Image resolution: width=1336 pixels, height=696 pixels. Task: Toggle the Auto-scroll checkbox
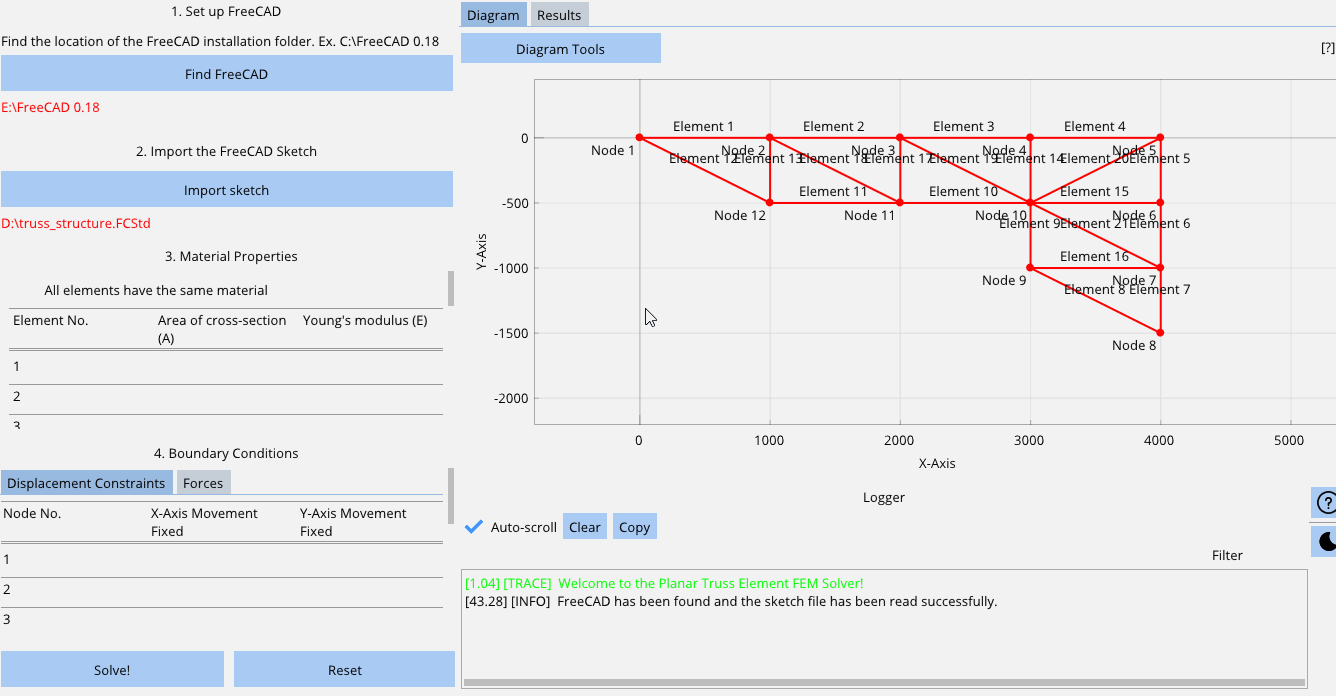pyautogui.click(x=475, y=527)
